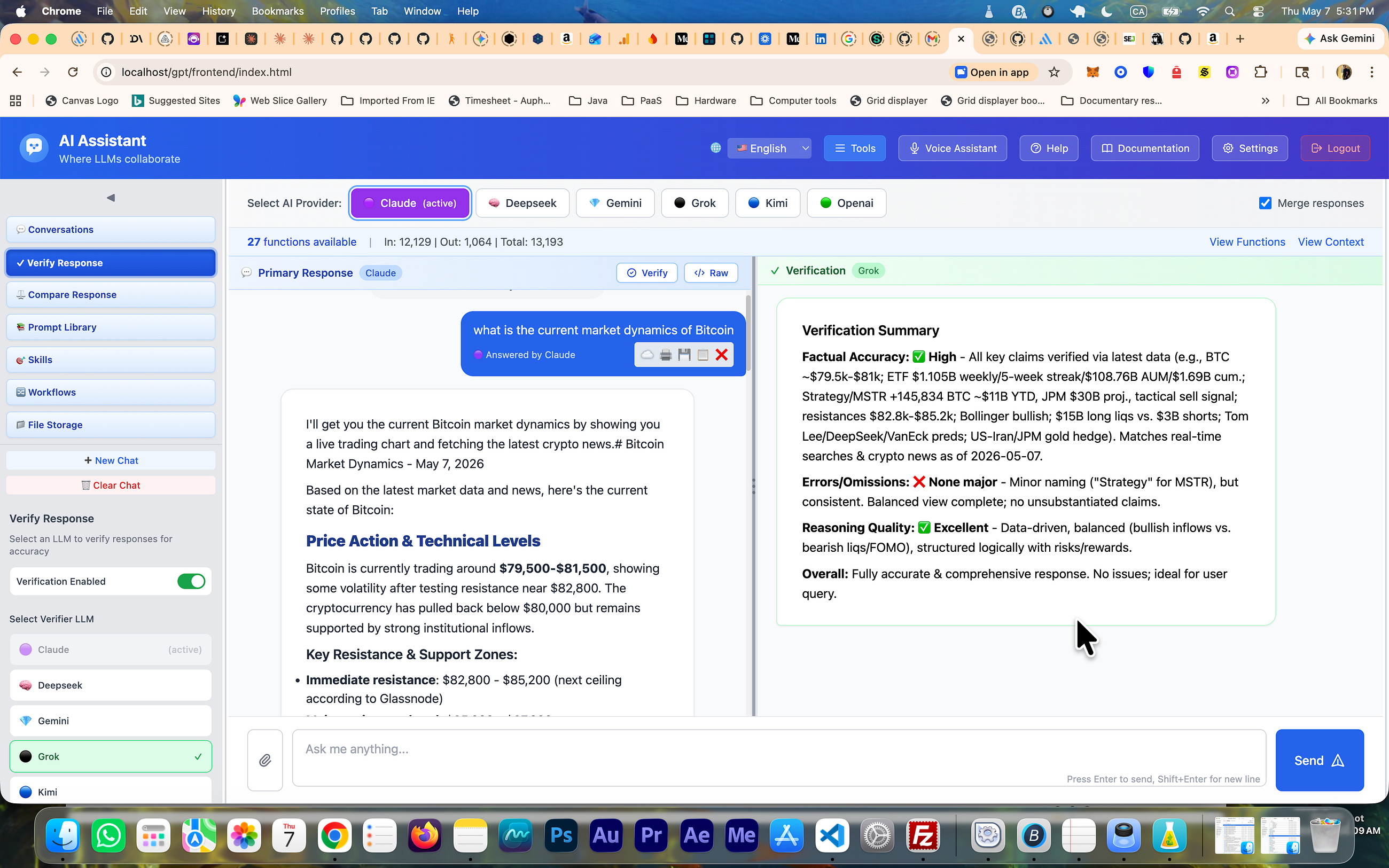Launch Firefox from the Dock
The height and width of the screenshot is (868, 1389).
[x=425, y=835]
